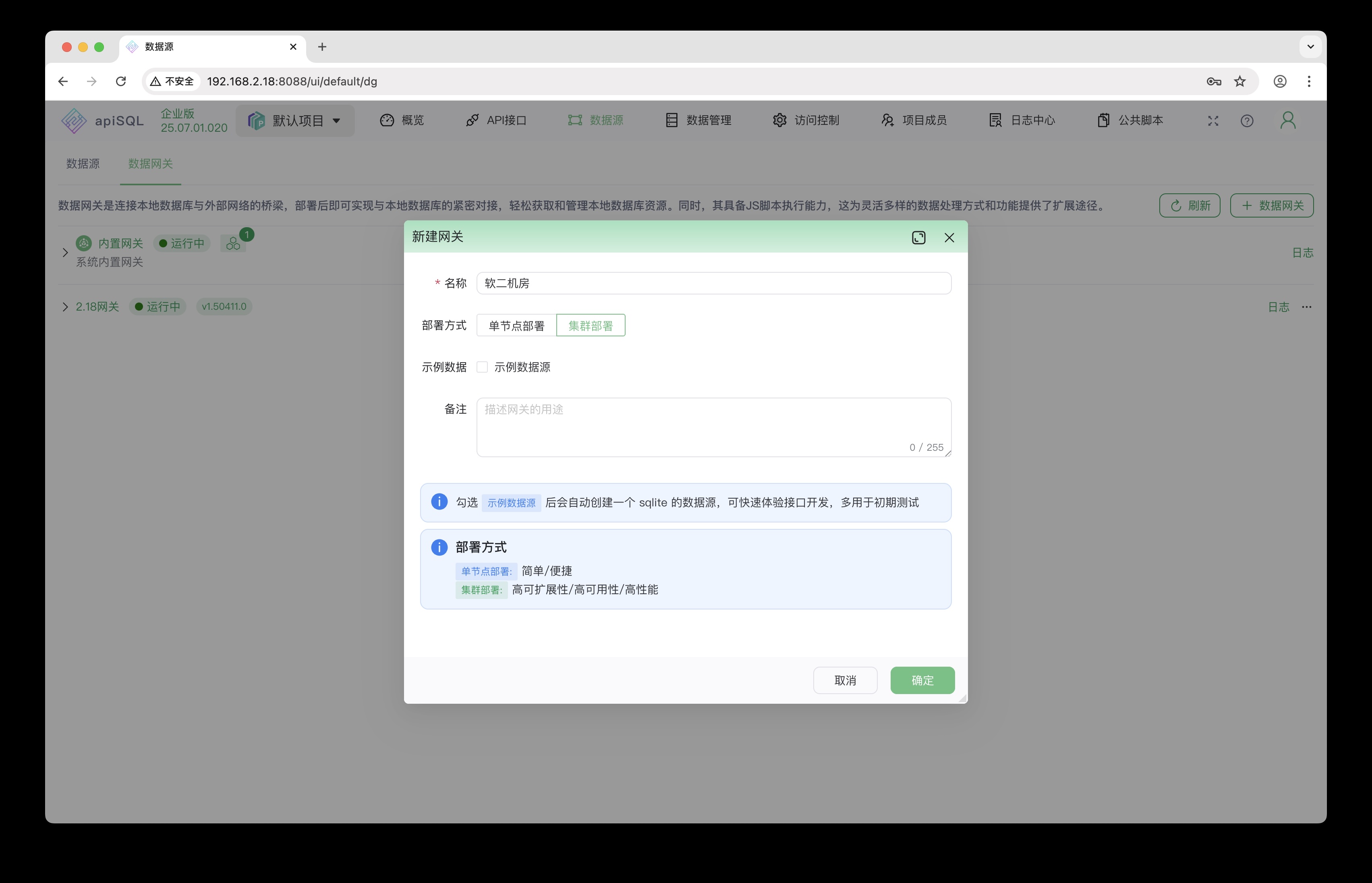Select 集群部署 deployment mode
The height and width of the screenshot is (883, 1372).
(591, 325)
